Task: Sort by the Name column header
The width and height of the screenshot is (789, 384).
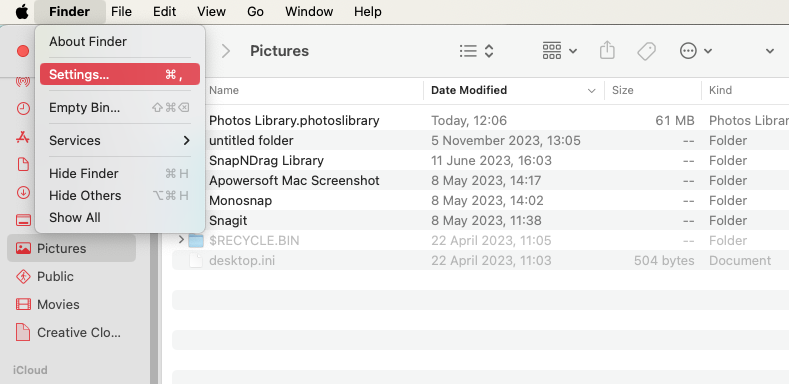Action: point(224,91)
